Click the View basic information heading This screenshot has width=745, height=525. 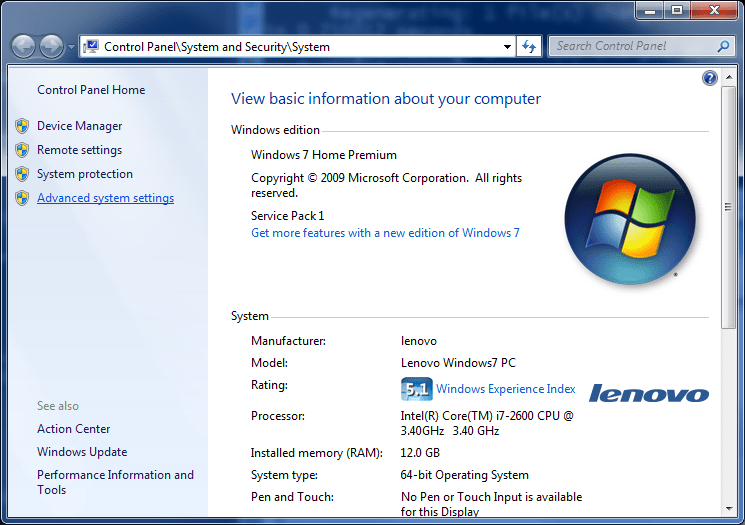point(386,99)
